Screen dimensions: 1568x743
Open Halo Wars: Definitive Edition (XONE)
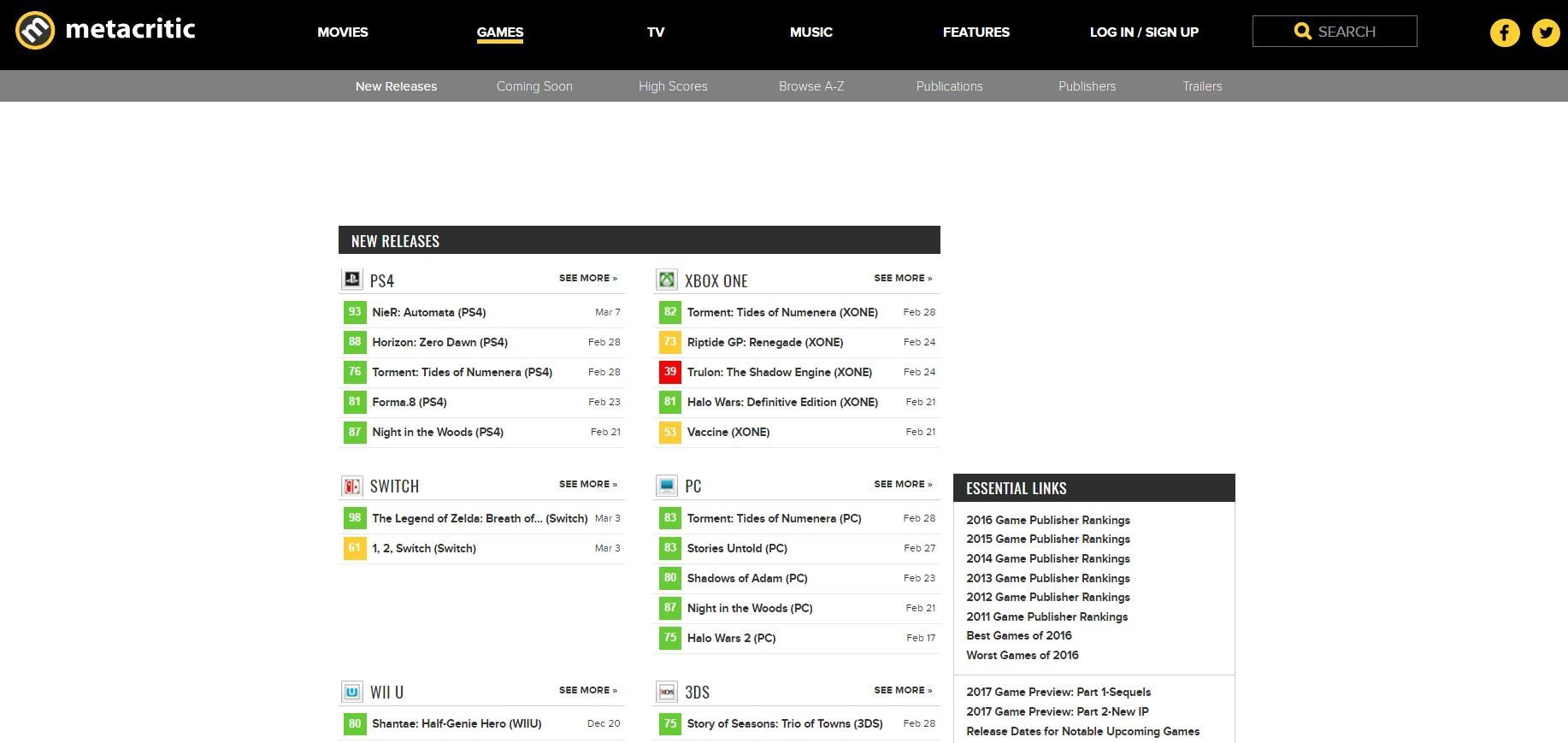(782, 402)
